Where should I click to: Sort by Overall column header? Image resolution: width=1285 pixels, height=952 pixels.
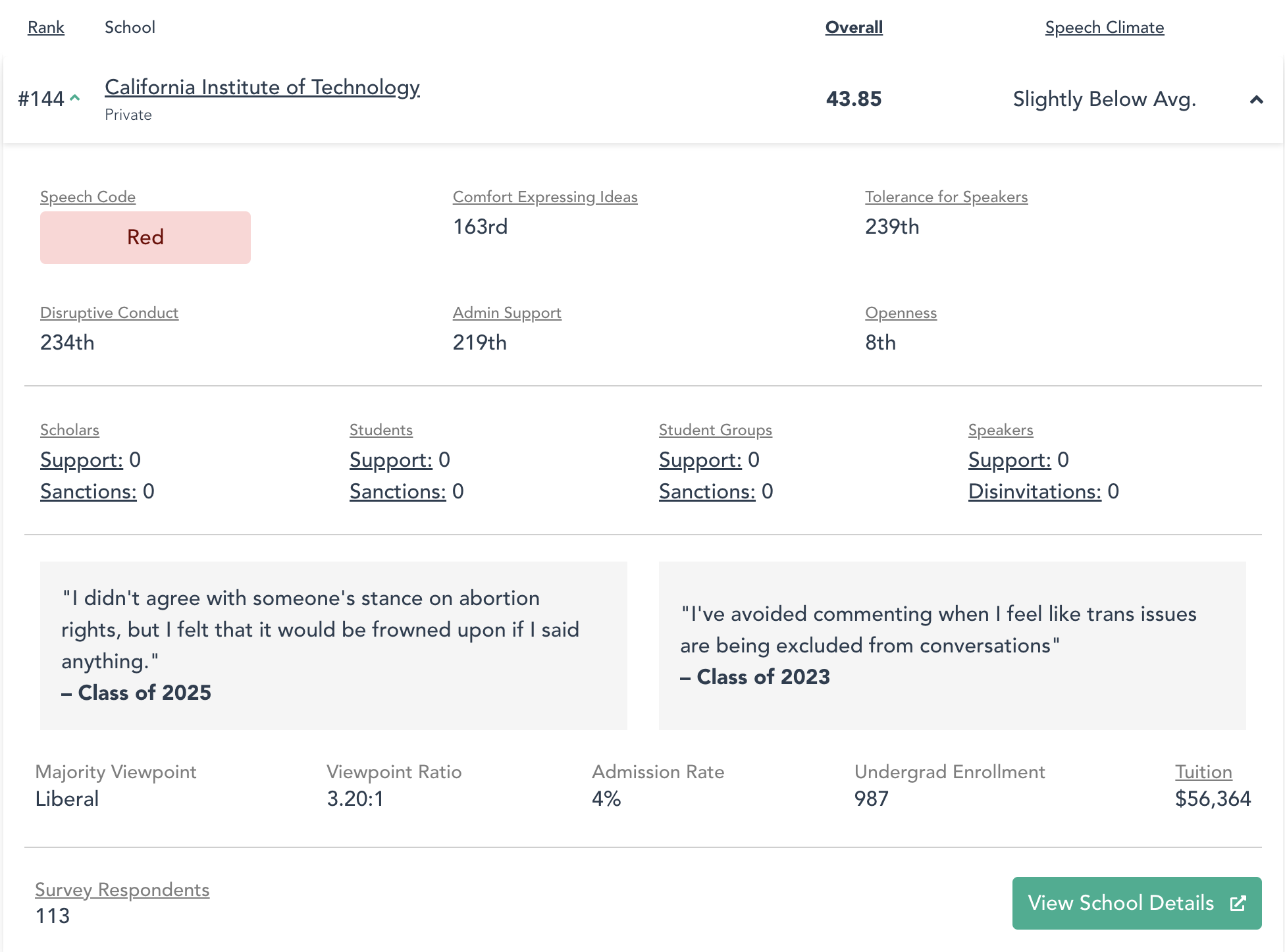(x=854, y=27)
